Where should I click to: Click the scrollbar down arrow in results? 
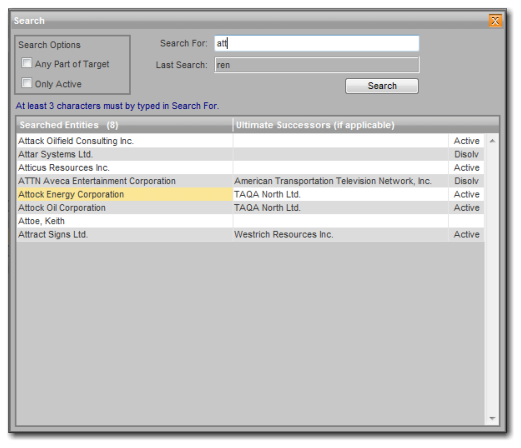coord(492,418)
